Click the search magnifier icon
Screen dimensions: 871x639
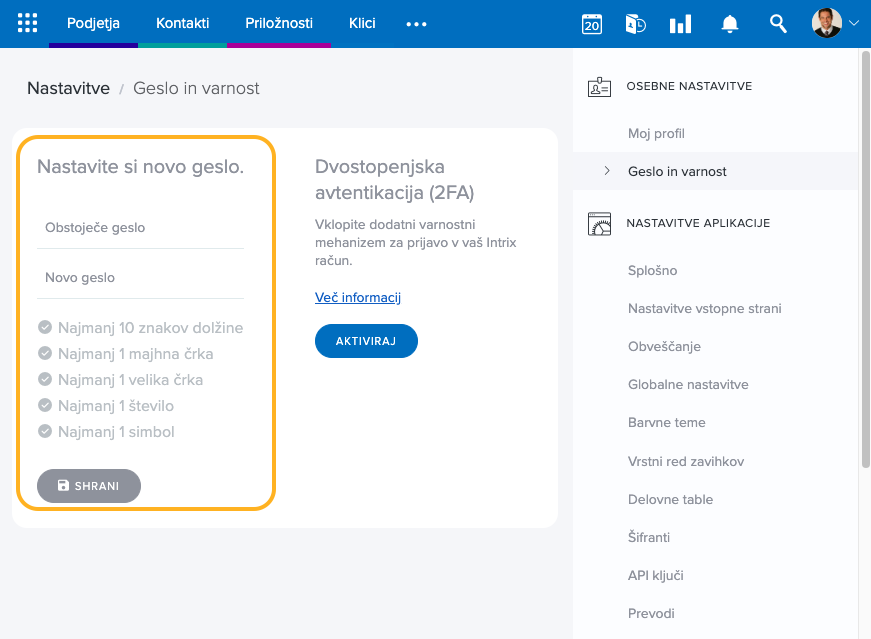point(778,24)
